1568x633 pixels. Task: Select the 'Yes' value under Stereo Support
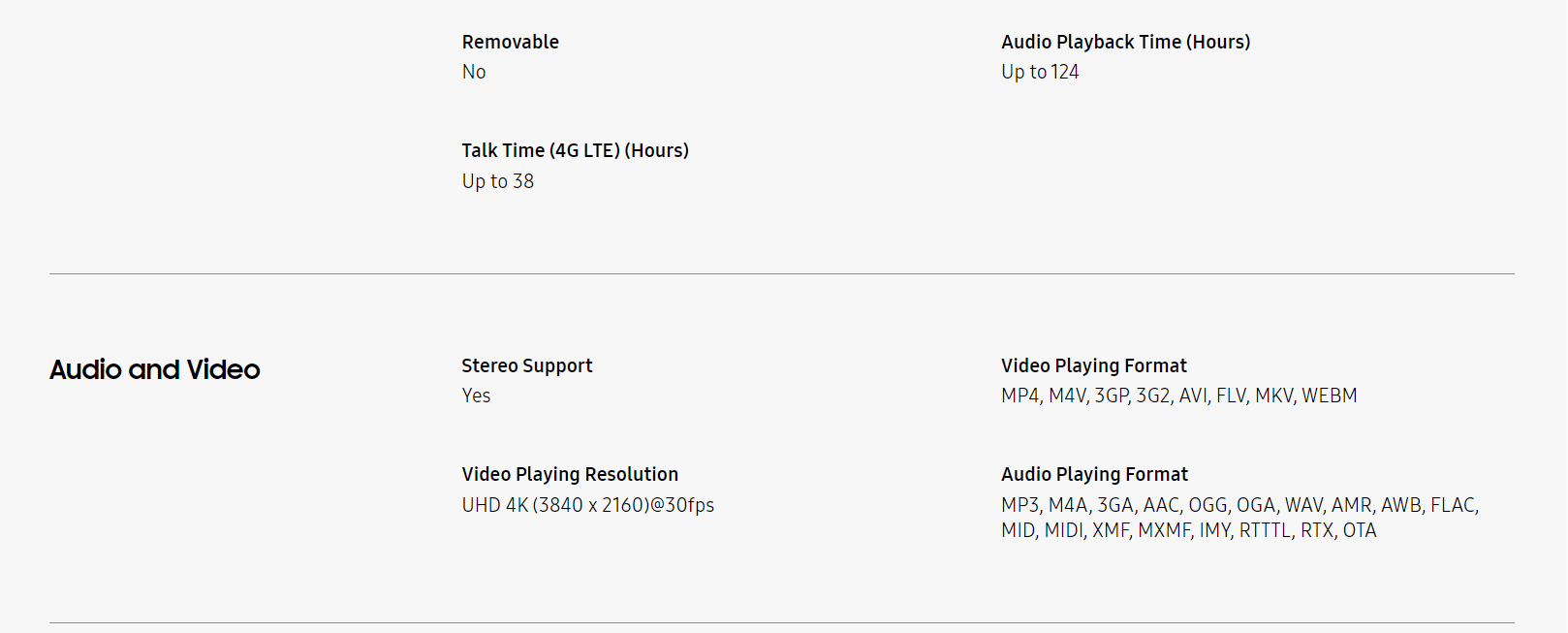pos(476,396)
